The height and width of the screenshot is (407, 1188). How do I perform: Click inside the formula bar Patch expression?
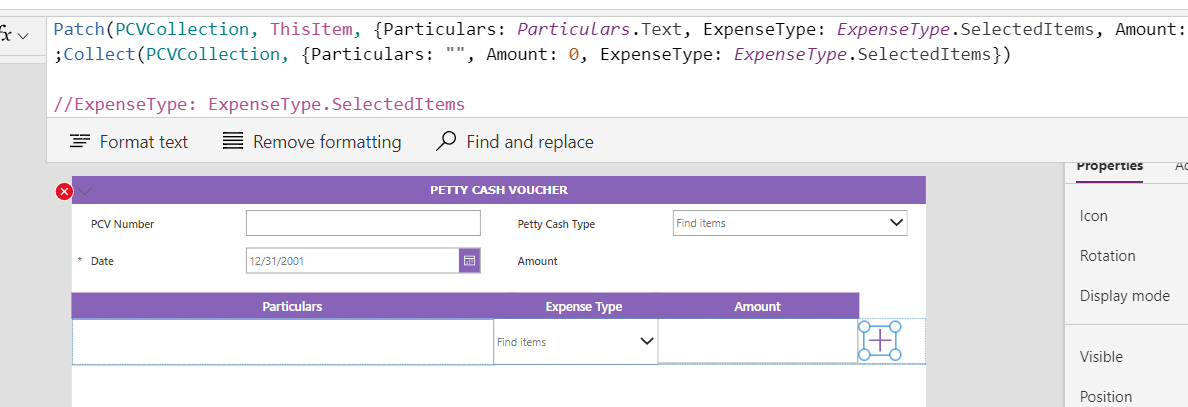coord(500,30)
